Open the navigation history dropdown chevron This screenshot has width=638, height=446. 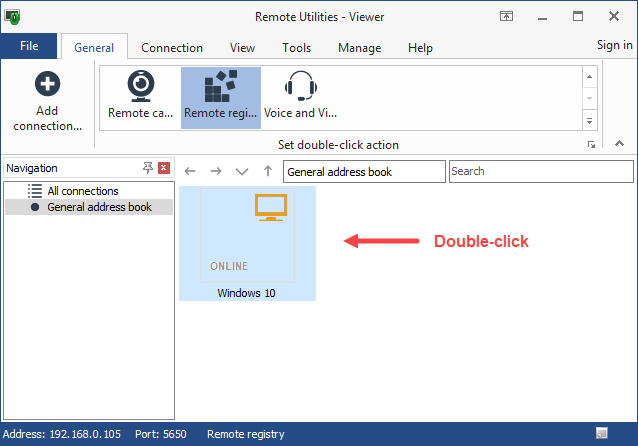[242, 171]
